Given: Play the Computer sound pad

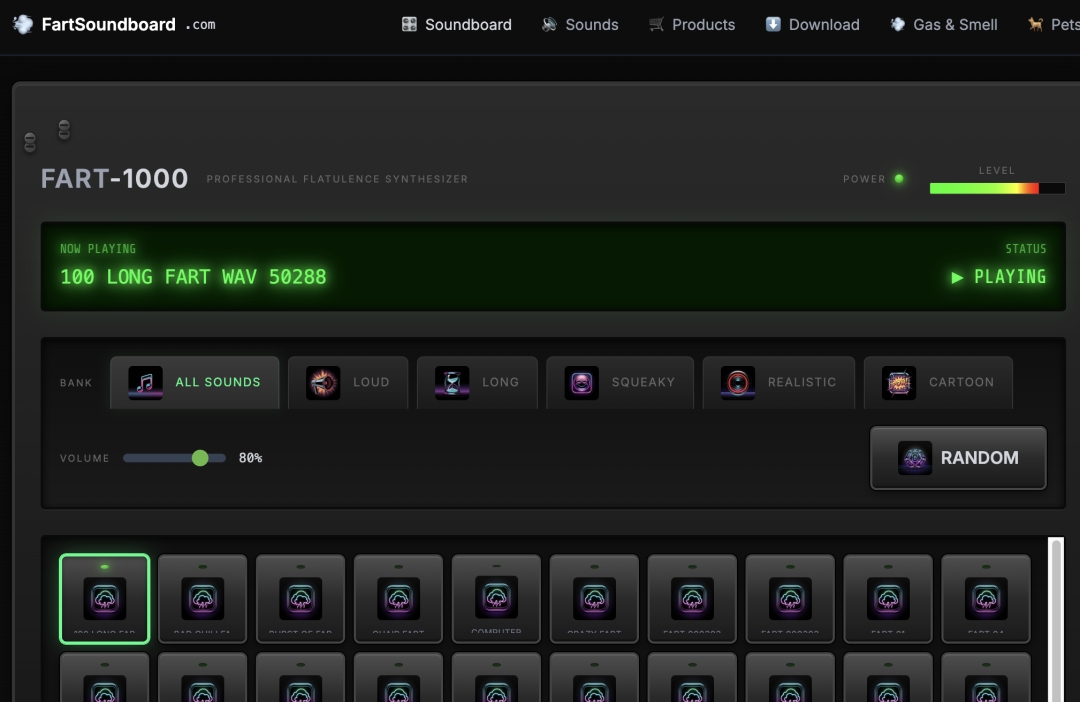Looking at the screenshot, I should pos(497,599).
